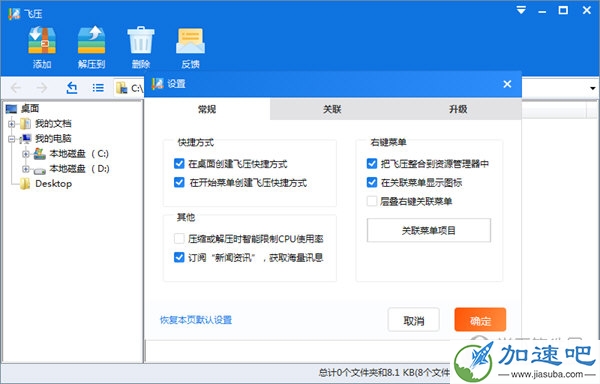Click the 关联菜单项目 button

[429, 230]
